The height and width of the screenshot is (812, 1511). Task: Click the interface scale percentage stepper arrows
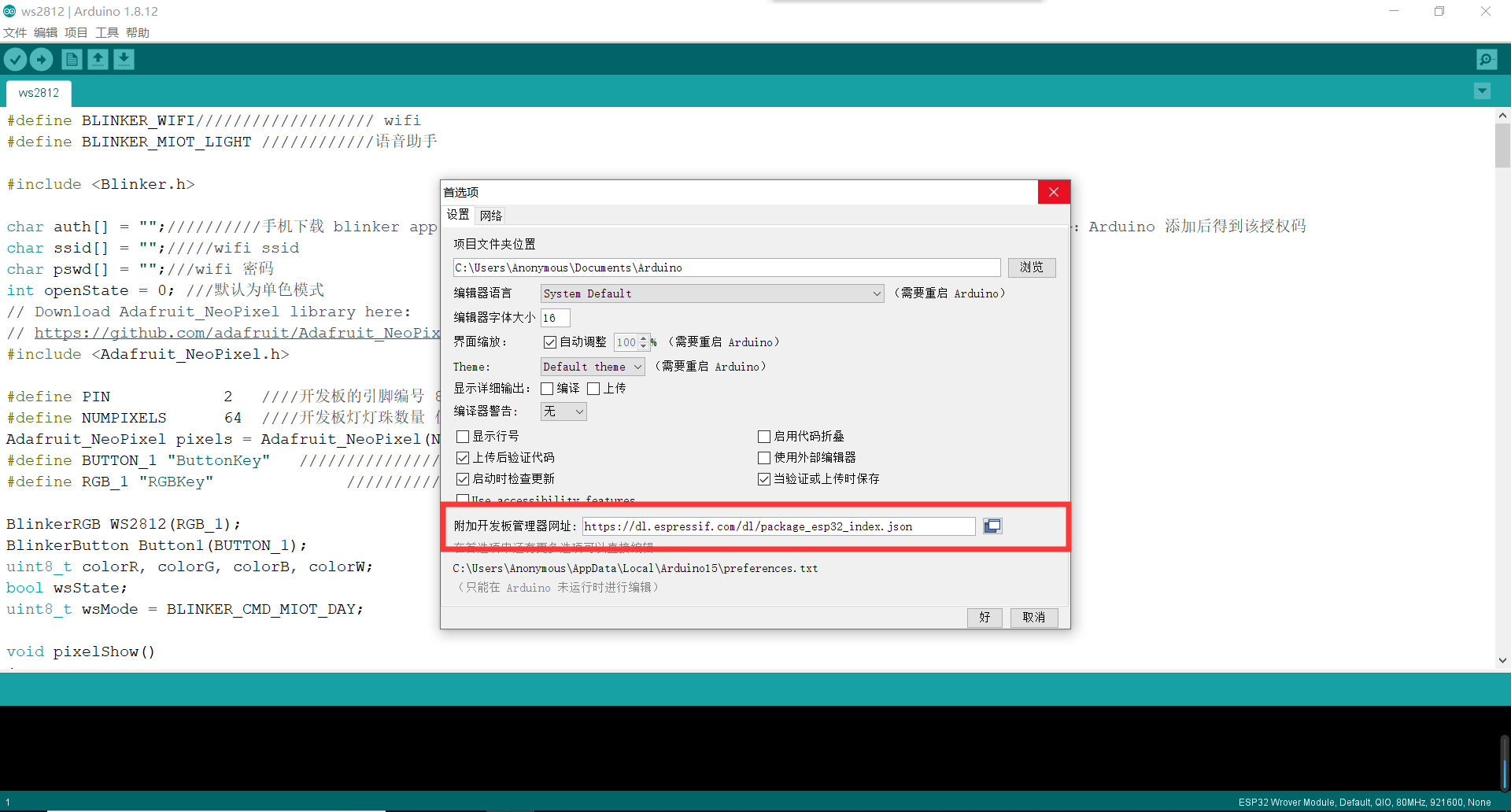[x=643, y=342]
